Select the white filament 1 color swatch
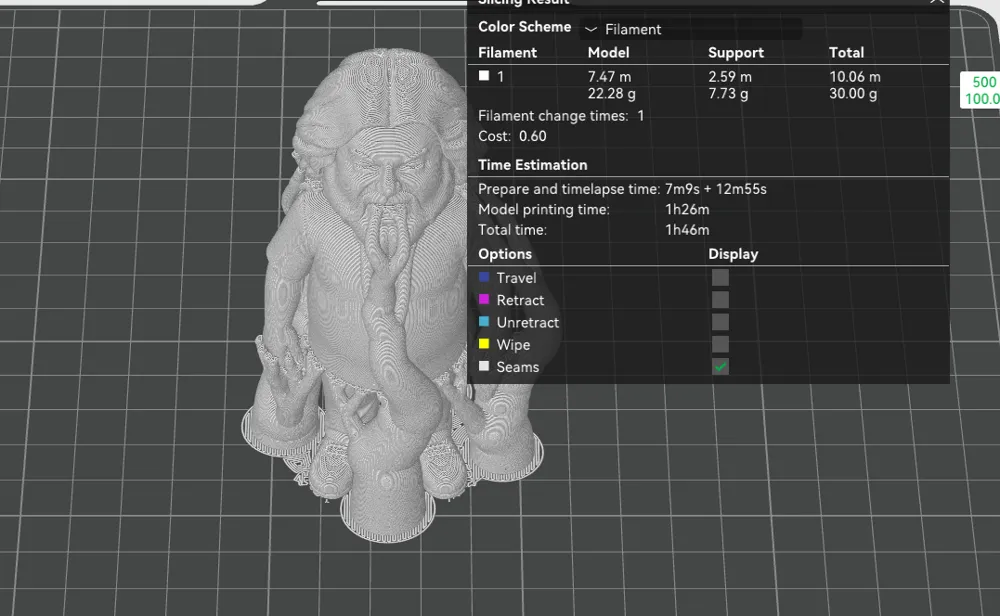 coord(485,76)
